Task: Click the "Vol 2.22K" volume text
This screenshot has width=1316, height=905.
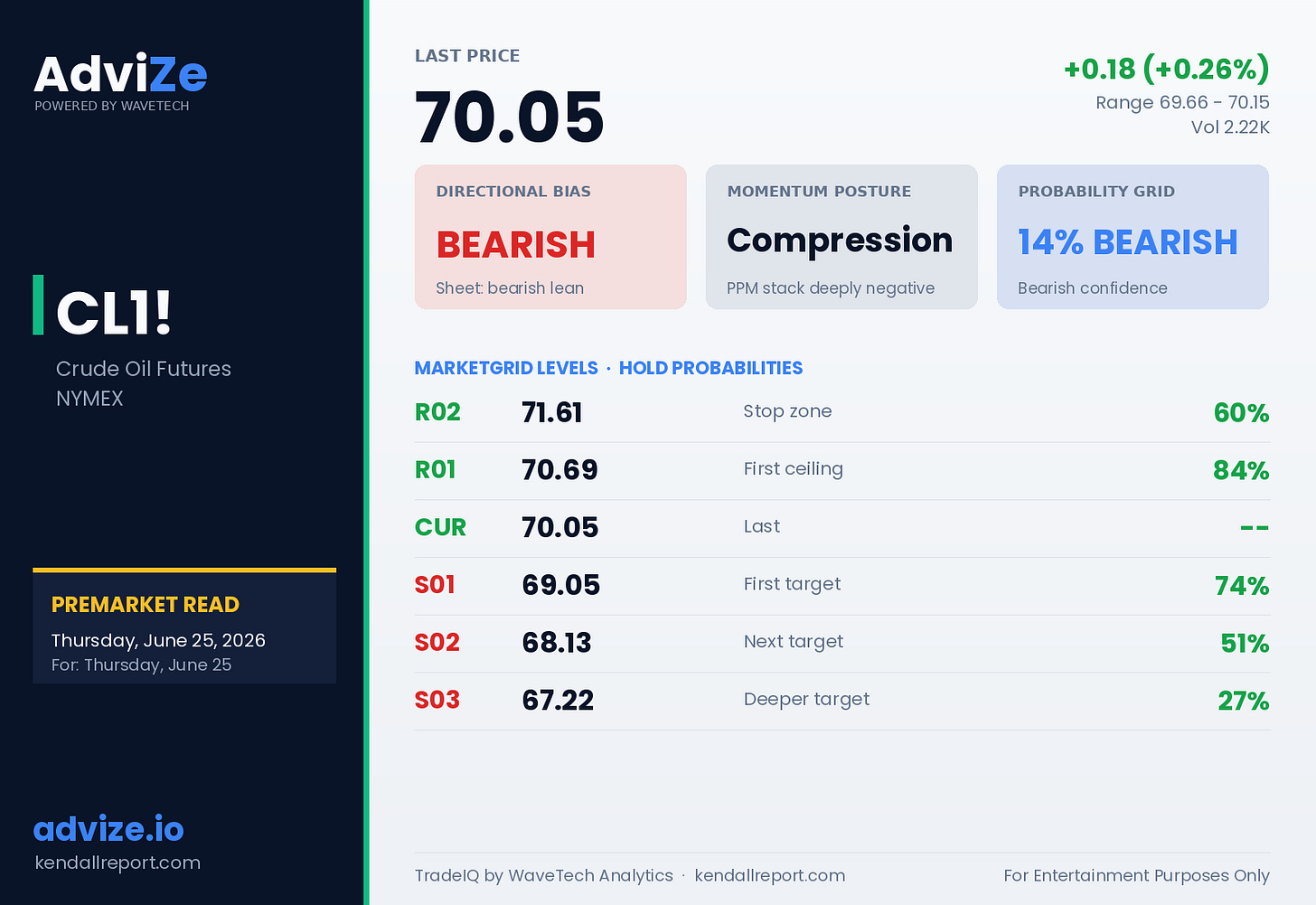Action: point(1230,127)
